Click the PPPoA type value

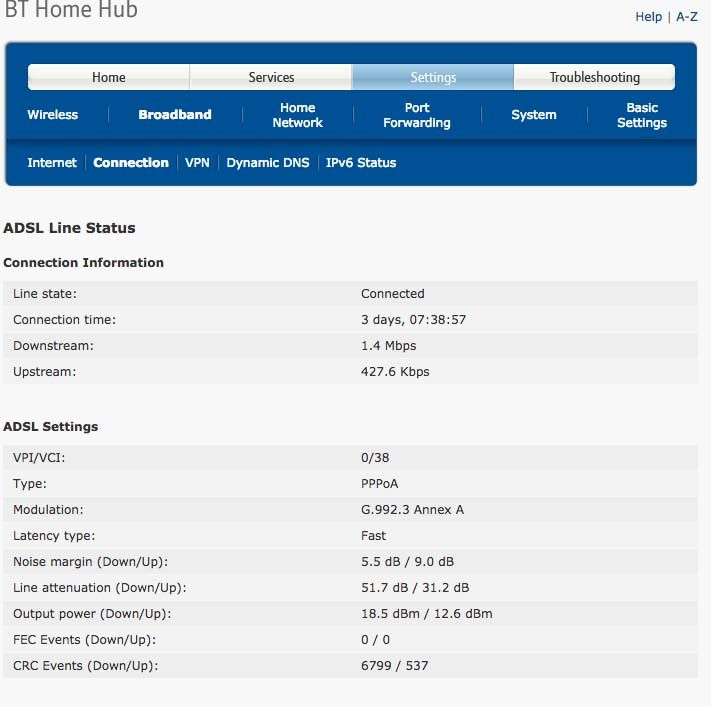(380, 484)
